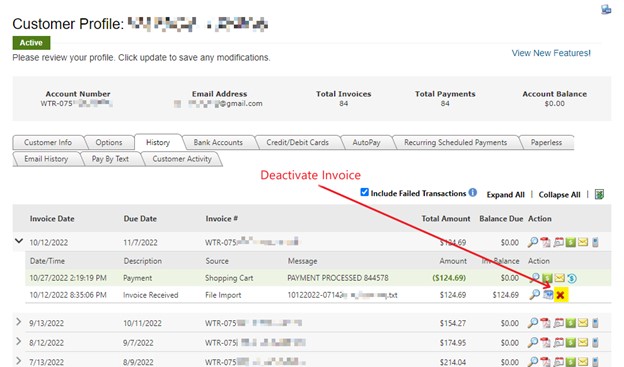The width and height of the screenshot is (624, 367).
Task: Open the Email History tab
Action: (46, 159)
